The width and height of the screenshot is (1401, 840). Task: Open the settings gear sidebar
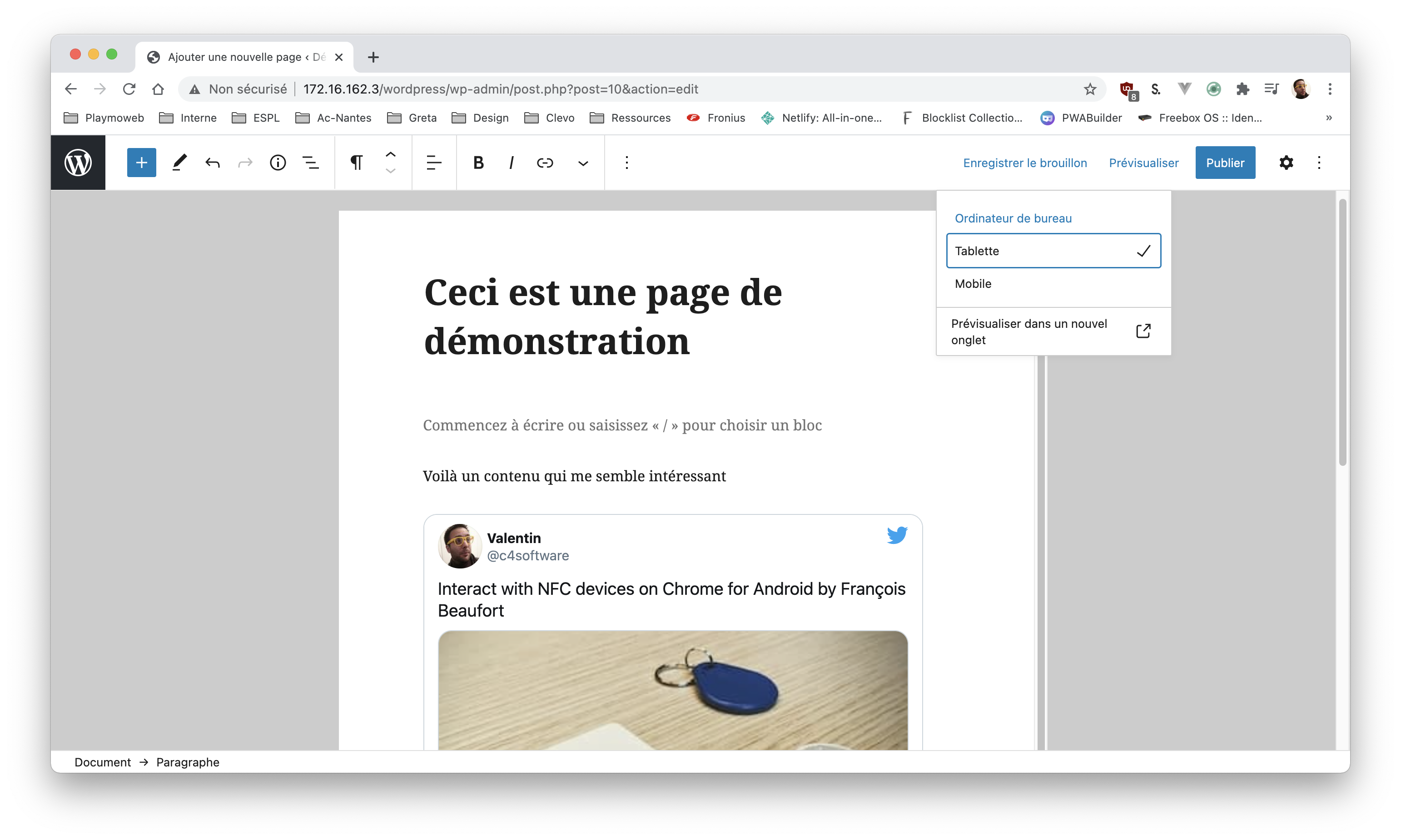[x=1286, y=163]
